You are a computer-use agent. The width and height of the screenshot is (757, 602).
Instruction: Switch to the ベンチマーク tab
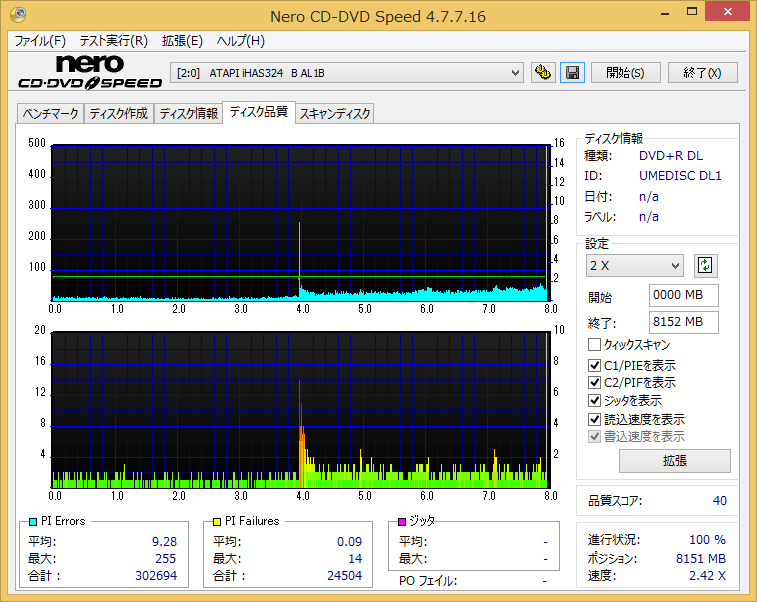[50, 113]
